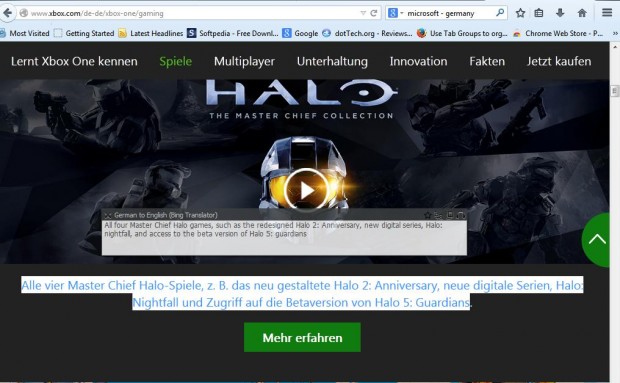Reload the page with the refresh icon
Image resolution: width=620 pixels, height=383 pixels.
(373, 13)
